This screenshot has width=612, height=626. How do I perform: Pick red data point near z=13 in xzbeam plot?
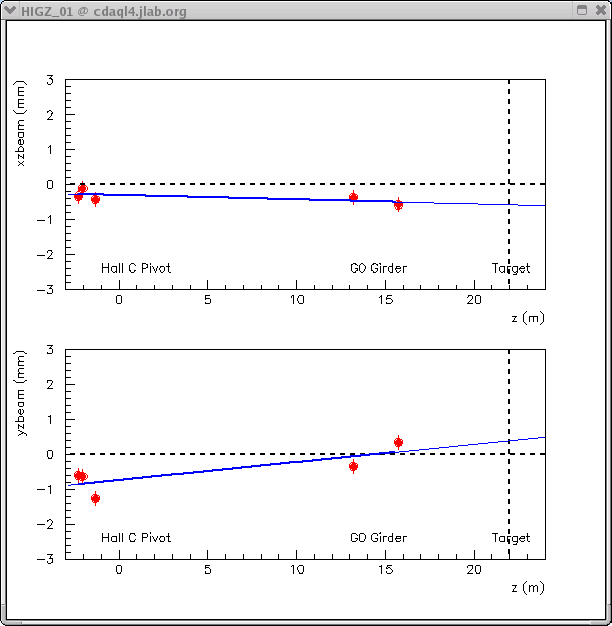[353, 197]
